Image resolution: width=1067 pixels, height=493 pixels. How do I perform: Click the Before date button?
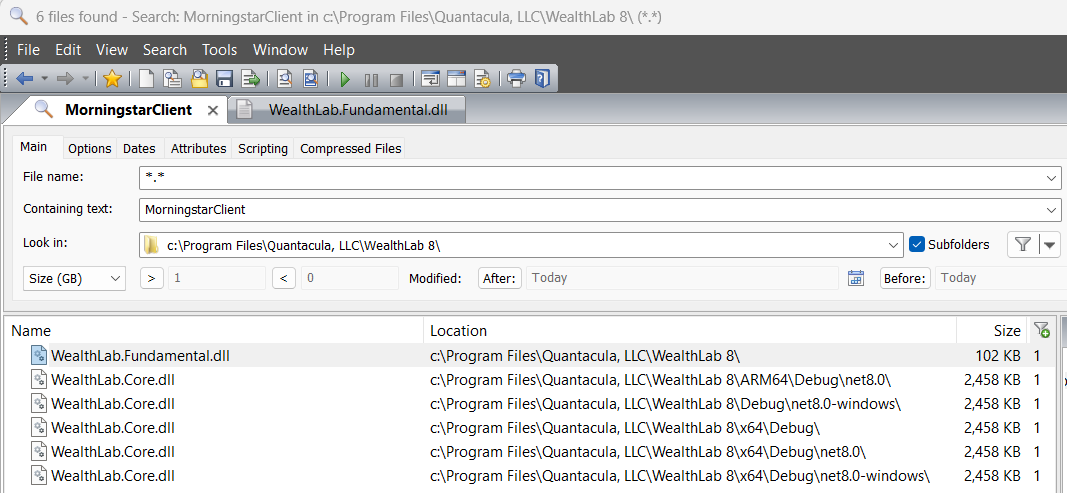click(x=905, y=278)
